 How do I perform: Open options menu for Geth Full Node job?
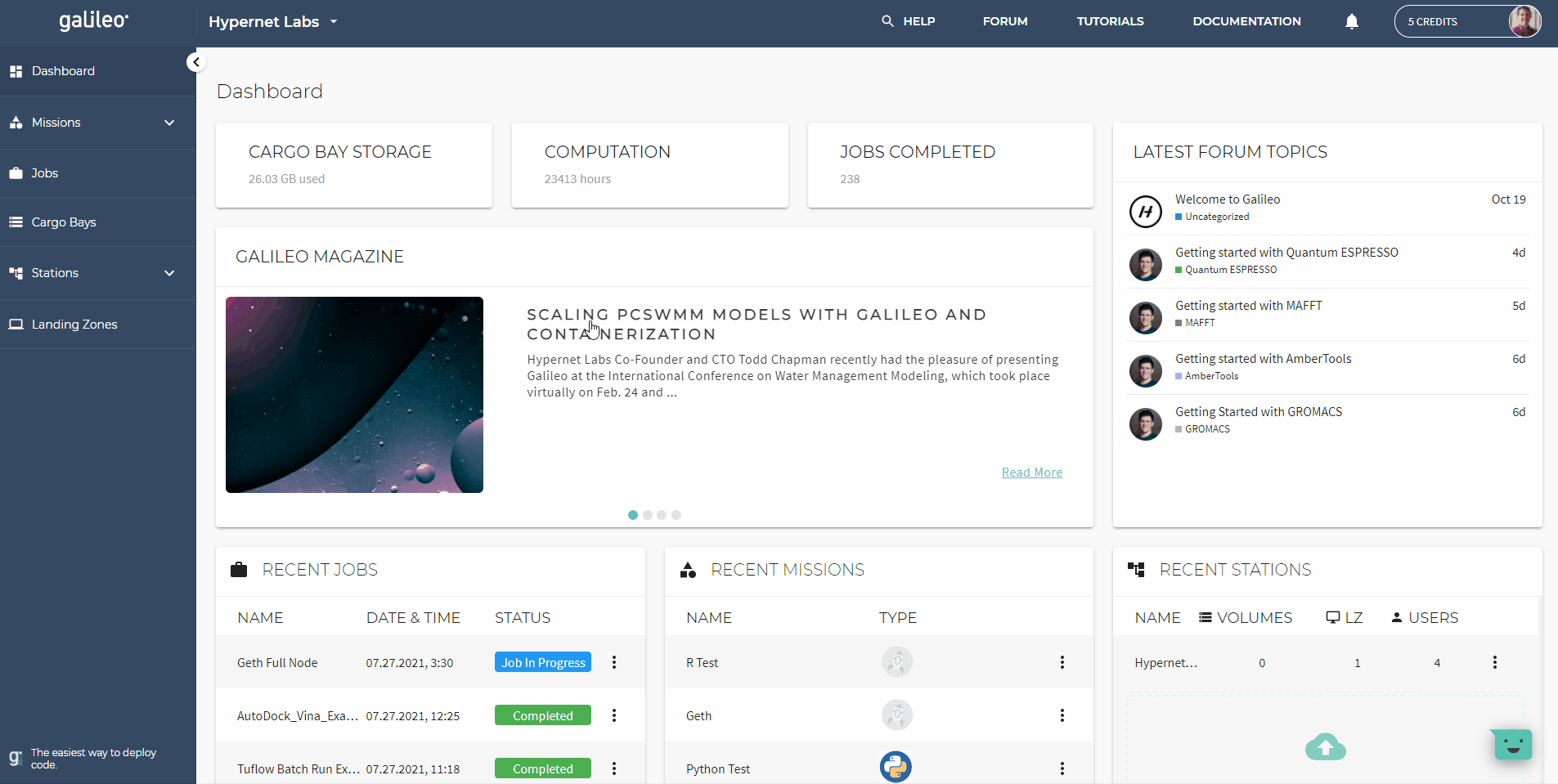coord(614,662)
